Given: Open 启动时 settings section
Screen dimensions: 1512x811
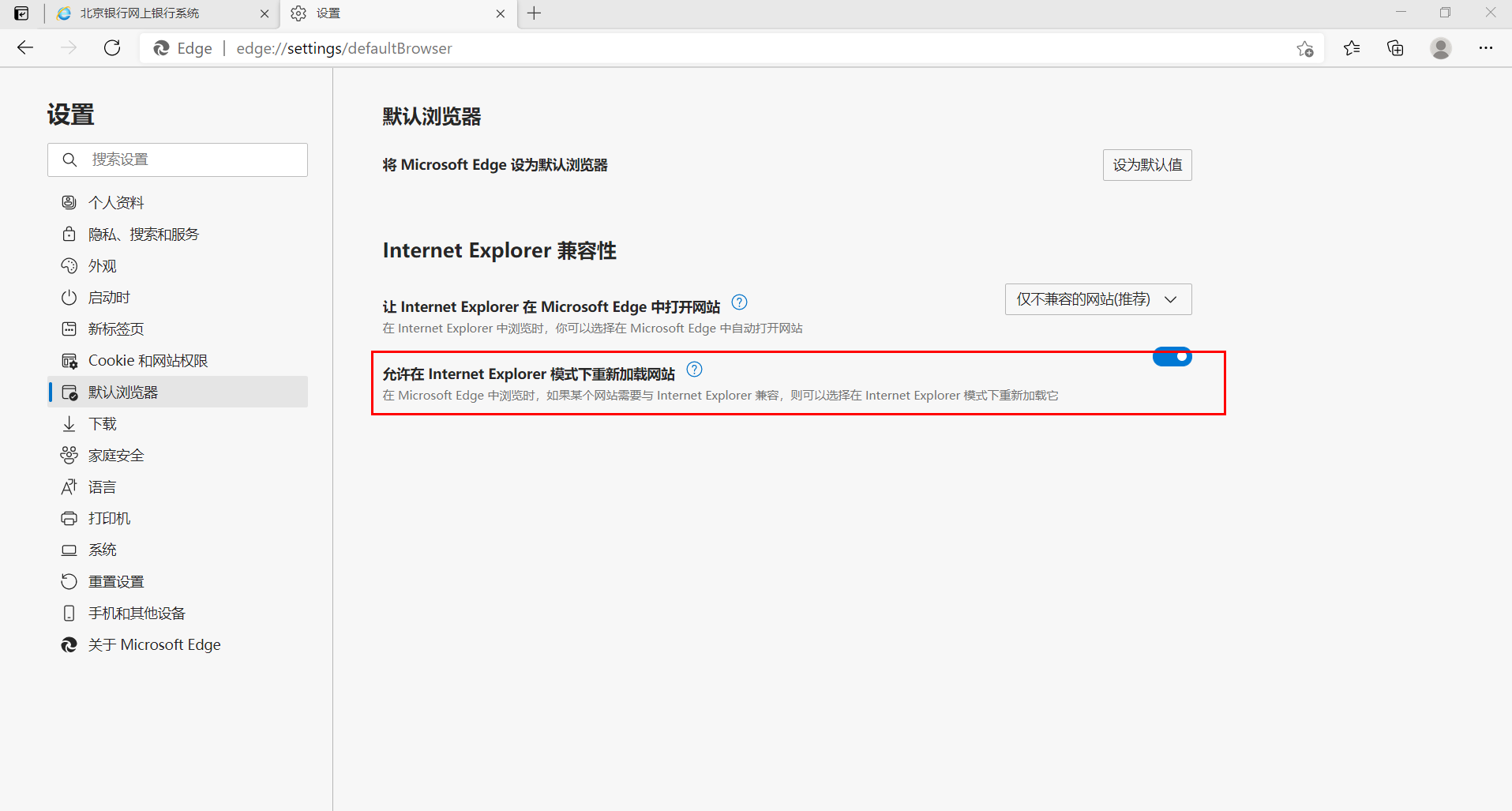Looking at the screenshot, I should [x=178, y=298].
